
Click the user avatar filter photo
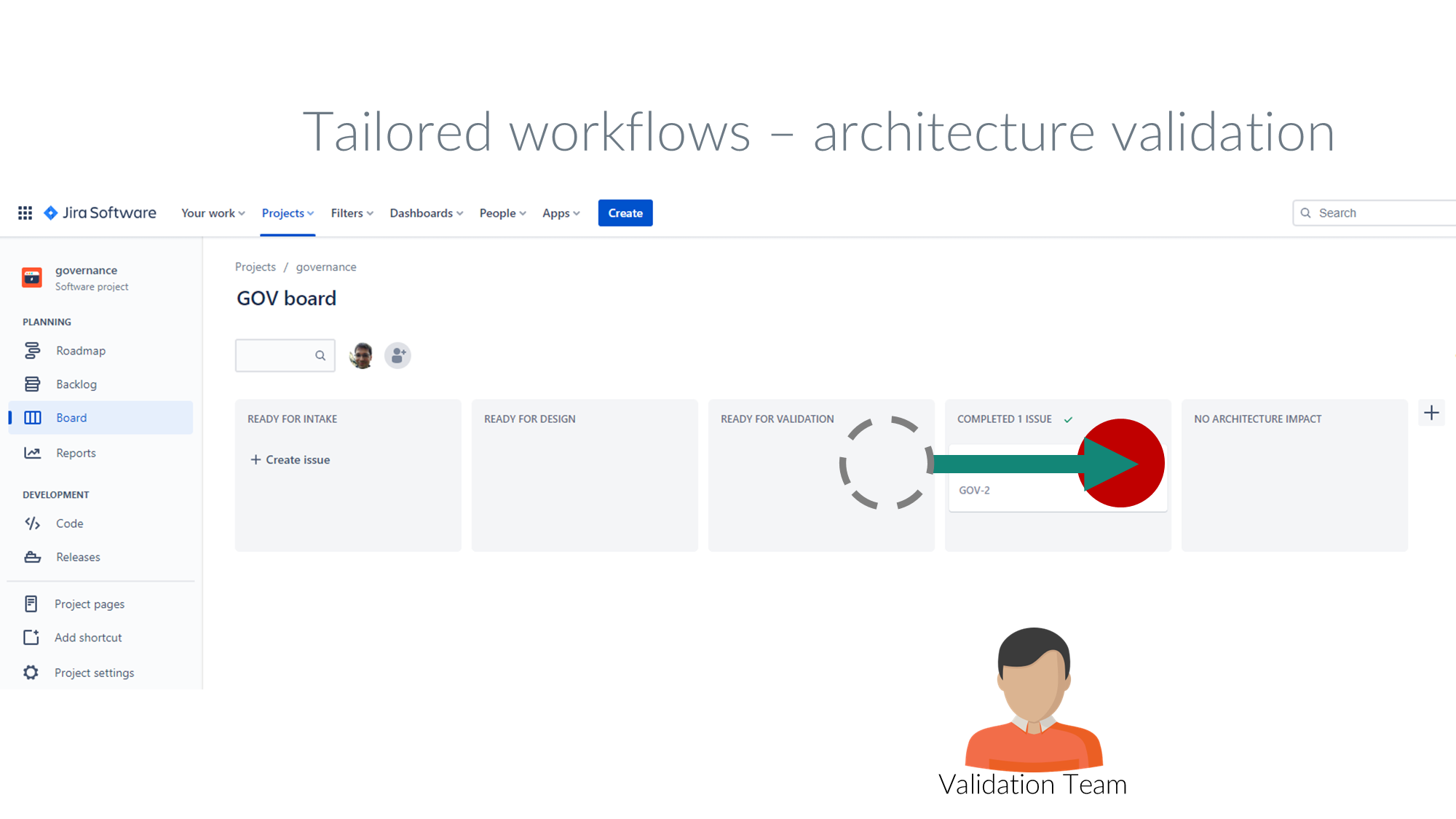point(361,355)
